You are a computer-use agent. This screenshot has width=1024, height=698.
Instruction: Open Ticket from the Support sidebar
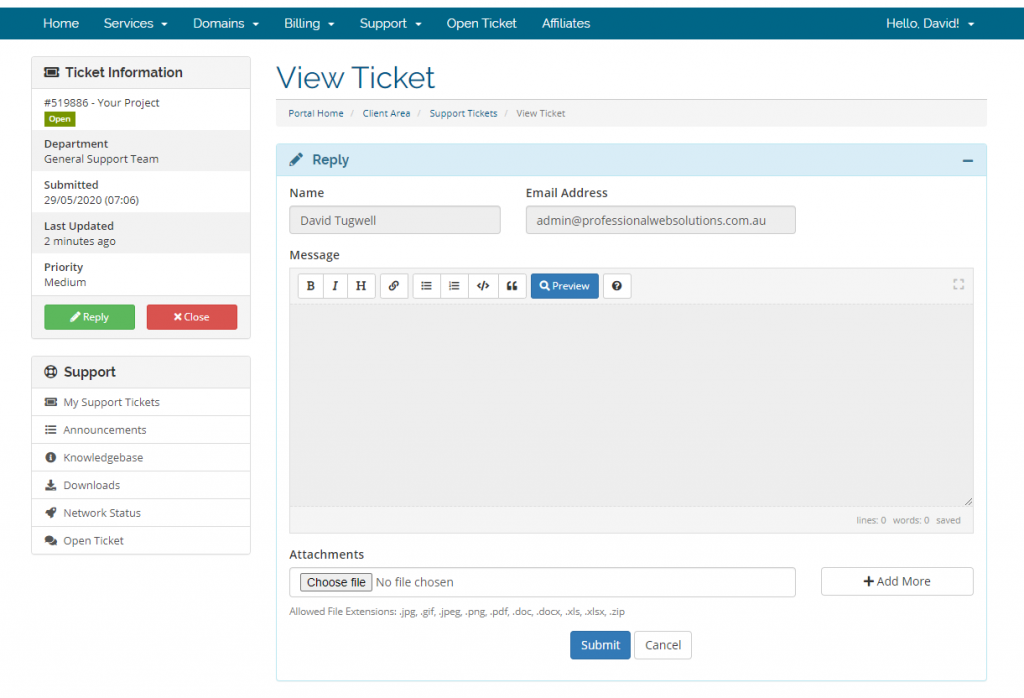point(141,541)
